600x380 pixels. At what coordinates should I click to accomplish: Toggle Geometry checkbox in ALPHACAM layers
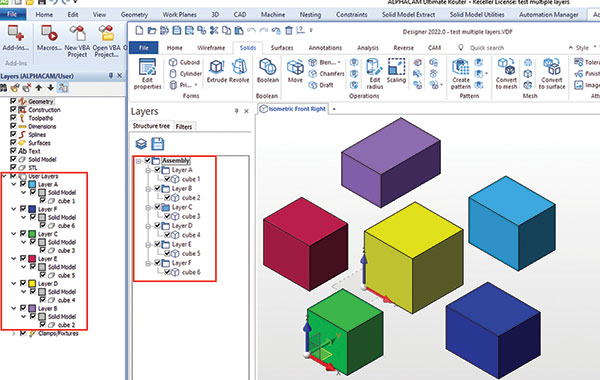pyautogui.click(x=13, y=101)
